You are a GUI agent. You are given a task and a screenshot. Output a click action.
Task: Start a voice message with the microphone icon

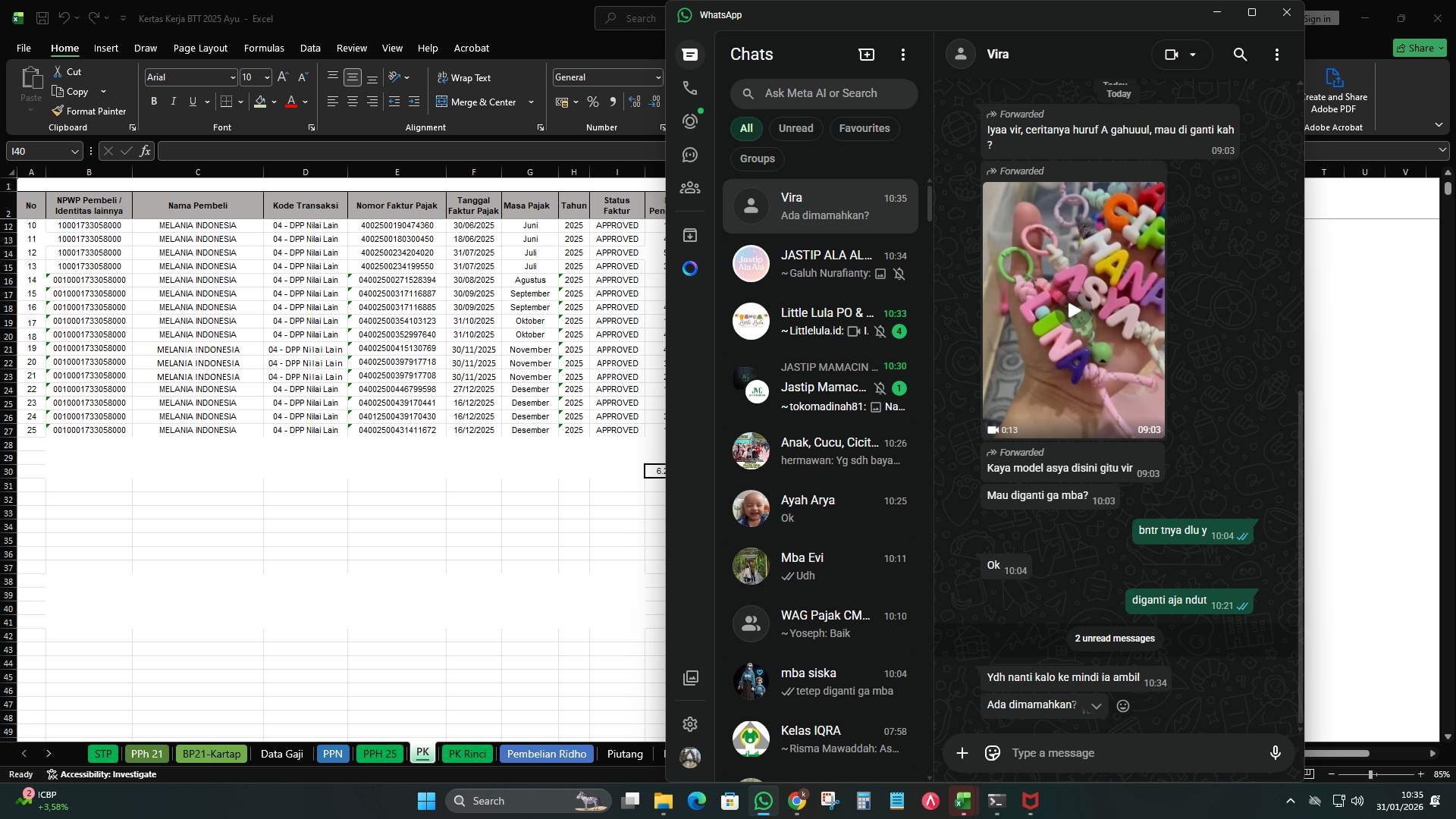(x=1276, y=752)
